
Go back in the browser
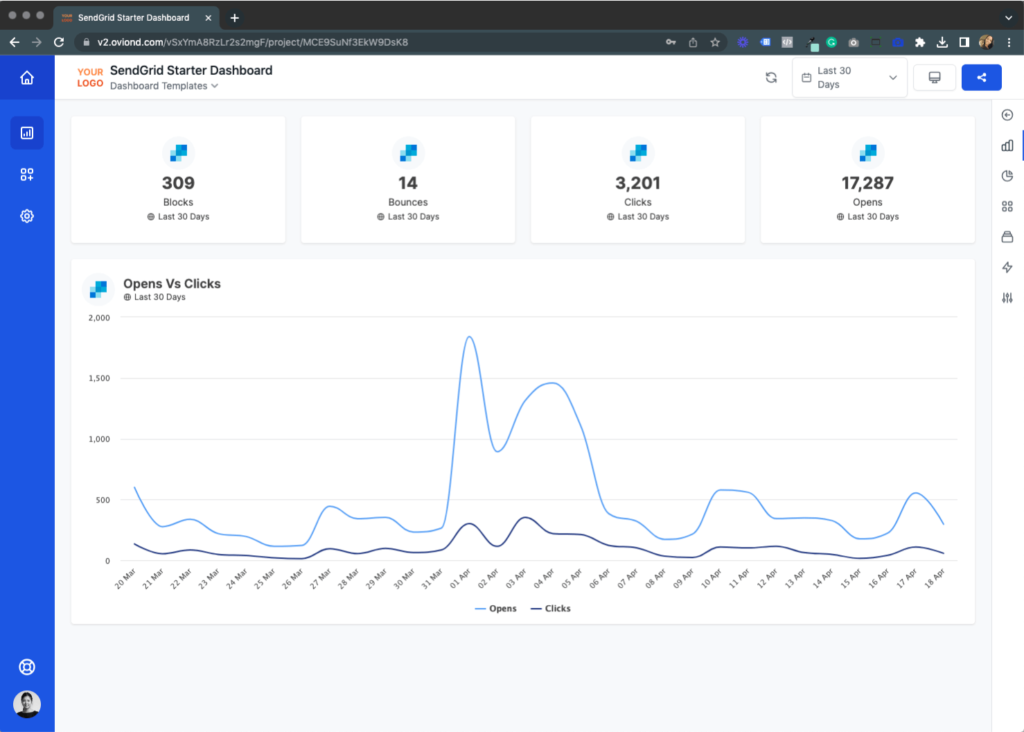14,42
